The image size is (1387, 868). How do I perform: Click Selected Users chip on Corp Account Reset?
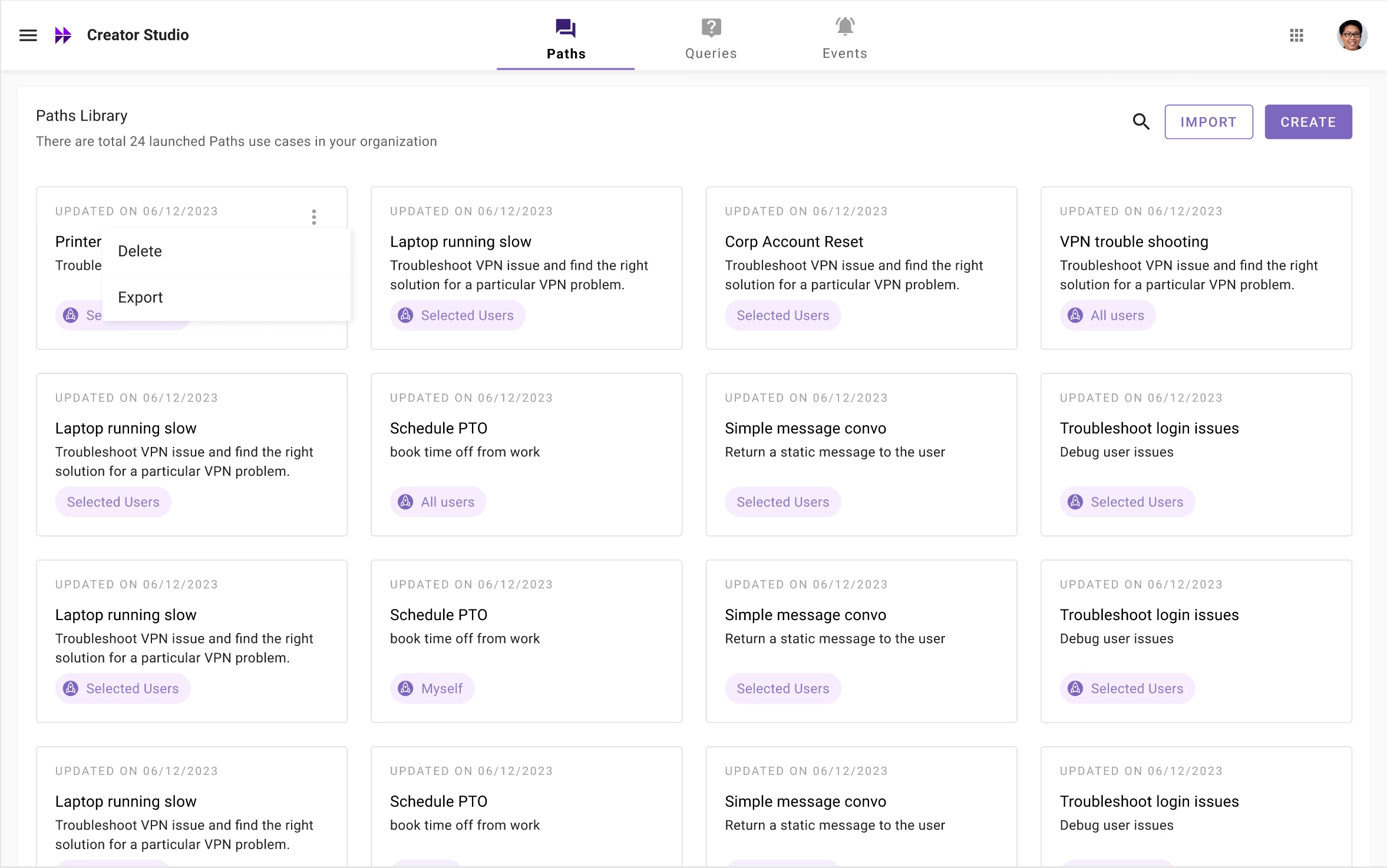click(782, 316)
